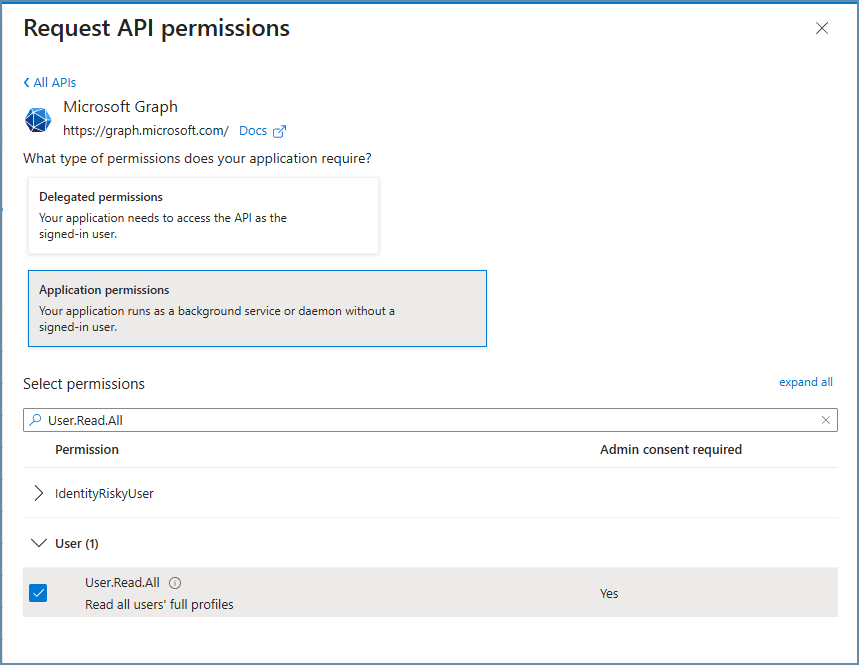The height and width of the screenshot is (665, 859).
Task: Clear the User.Read.All search text
Action: tap(826, 420)
